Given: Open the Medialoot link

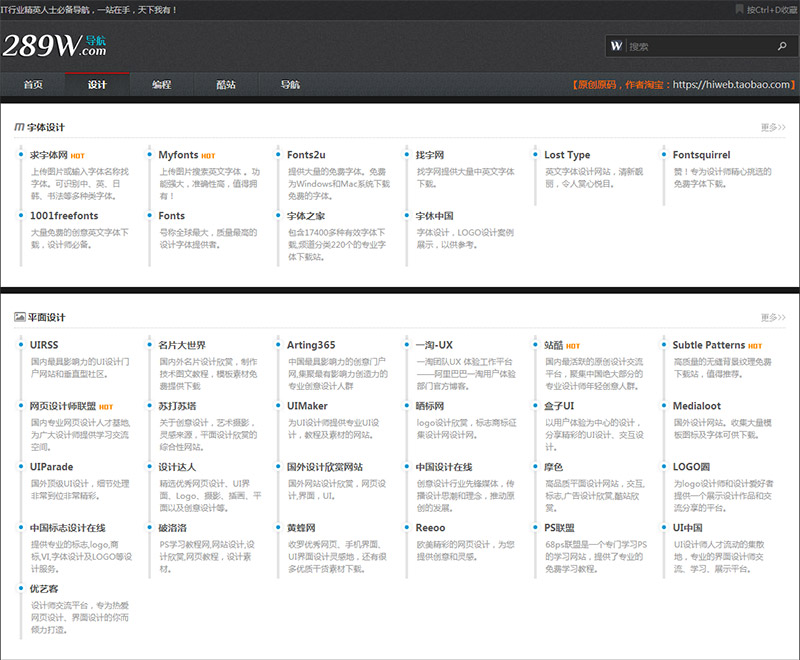Looking at the screenshot, I should point(696,406).
